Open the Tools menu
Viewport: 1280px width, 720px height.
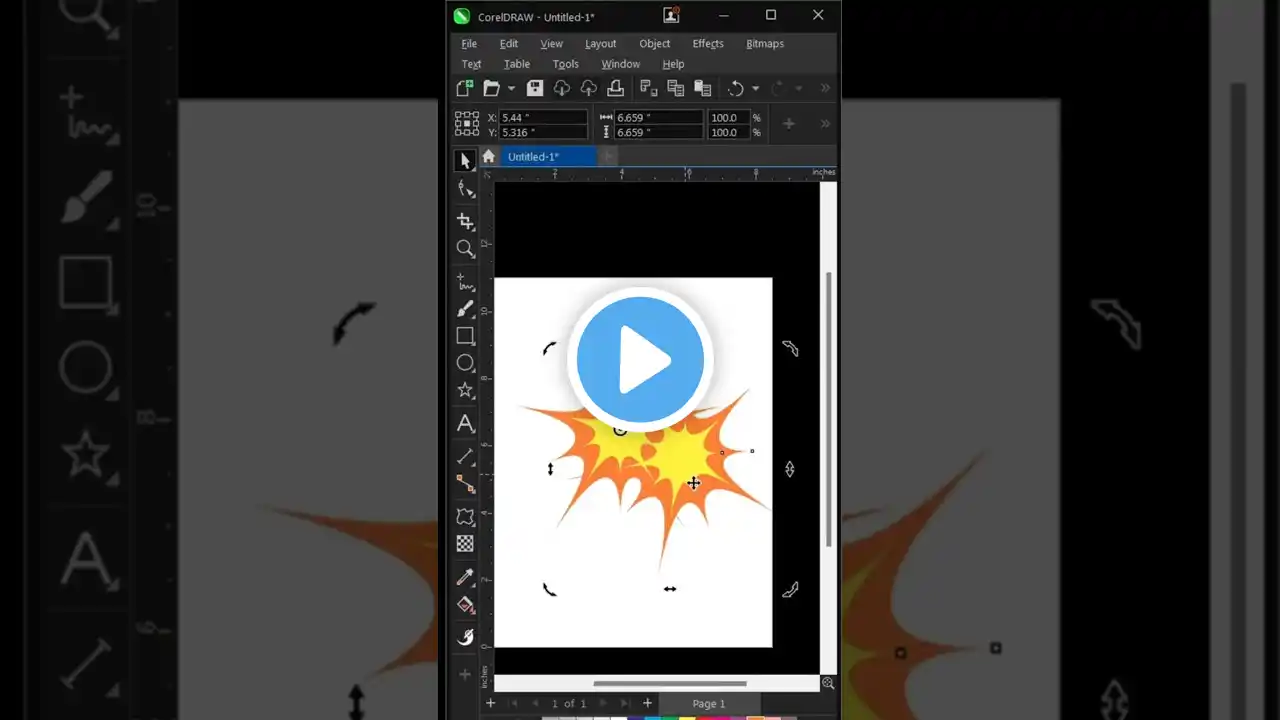[566, 64]
